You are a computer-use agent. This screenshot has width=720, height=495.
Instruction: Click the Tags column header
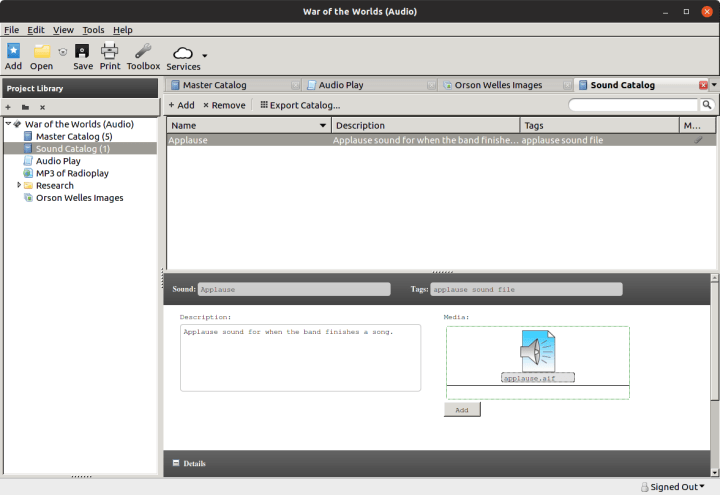(599, 125)
